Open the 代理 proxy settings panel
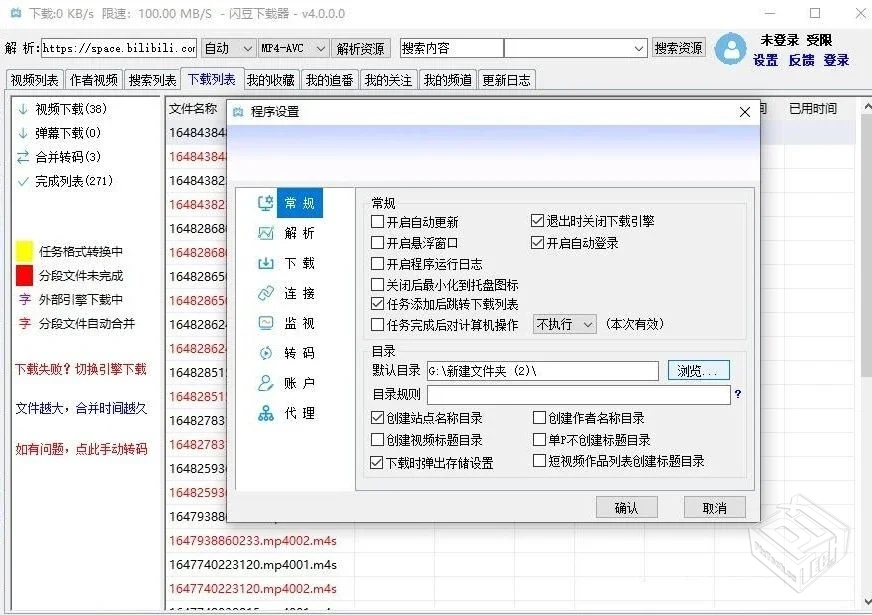 point(299,413)
